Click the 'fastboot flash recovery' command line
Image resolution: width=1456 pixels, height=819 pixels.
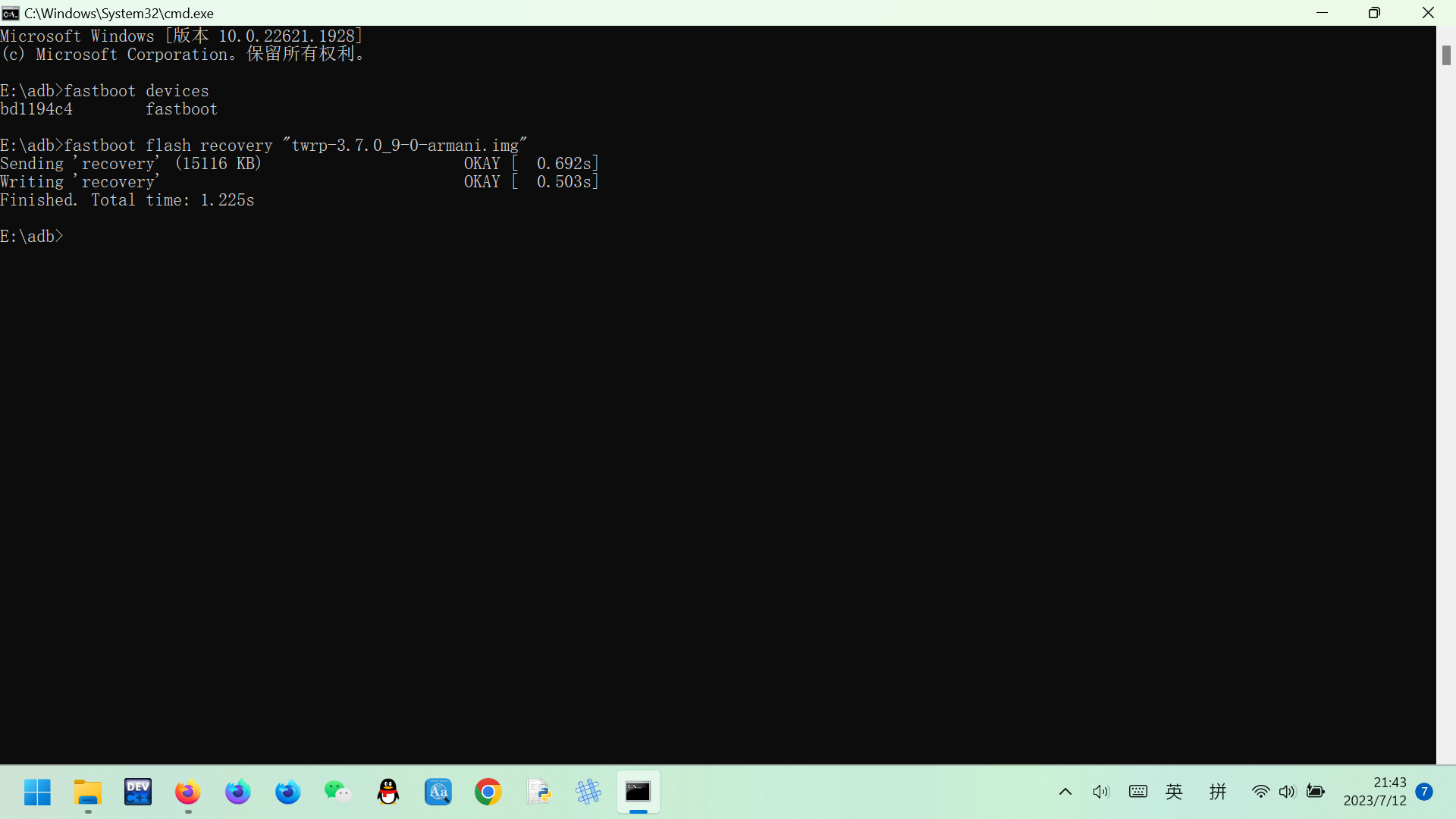[264, 146]
